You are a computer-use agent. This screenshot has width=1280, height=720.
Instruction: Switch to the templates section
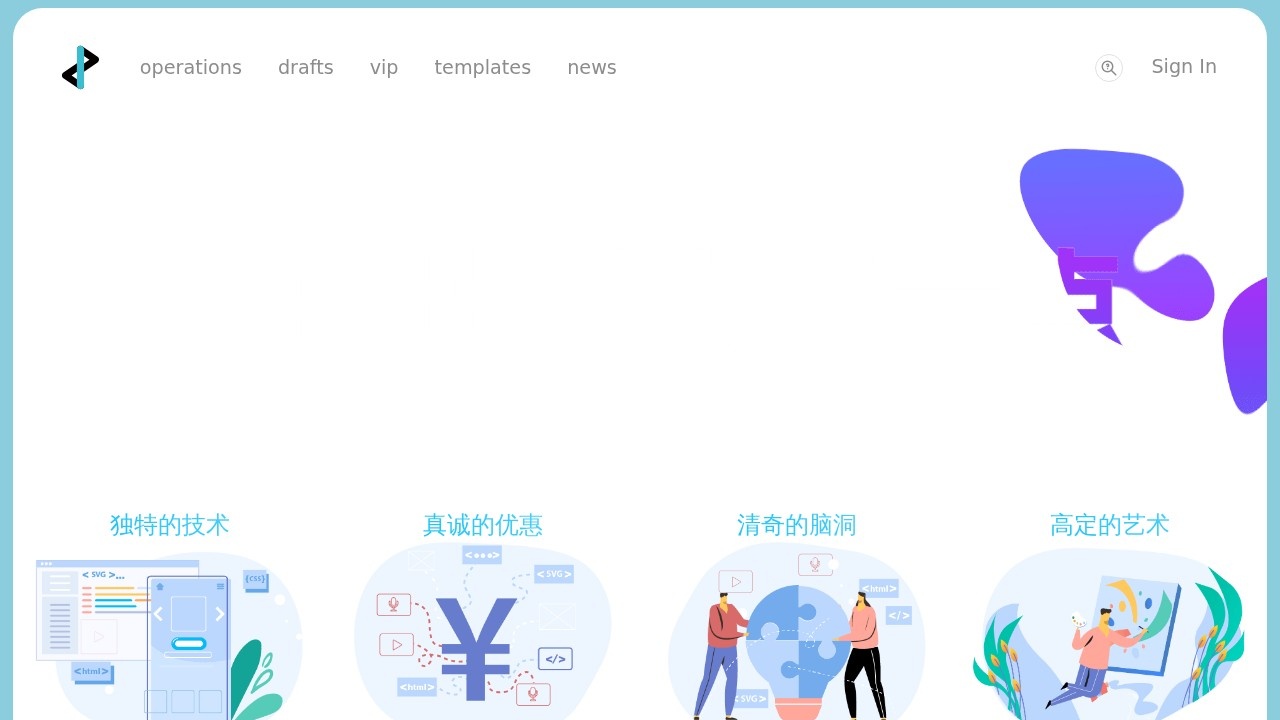[482, 67]
